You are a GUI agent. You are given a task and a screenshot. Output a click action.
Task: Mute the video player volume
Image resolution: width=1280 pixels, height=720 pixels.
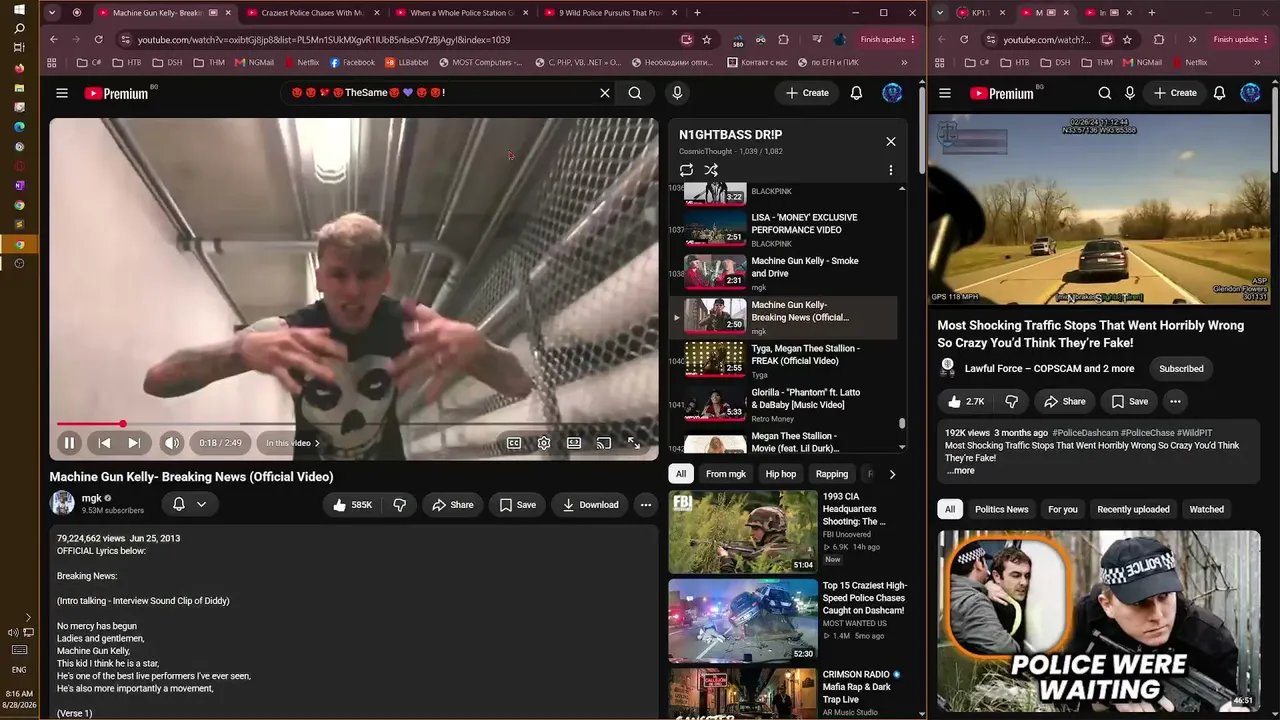coord(172,443)
